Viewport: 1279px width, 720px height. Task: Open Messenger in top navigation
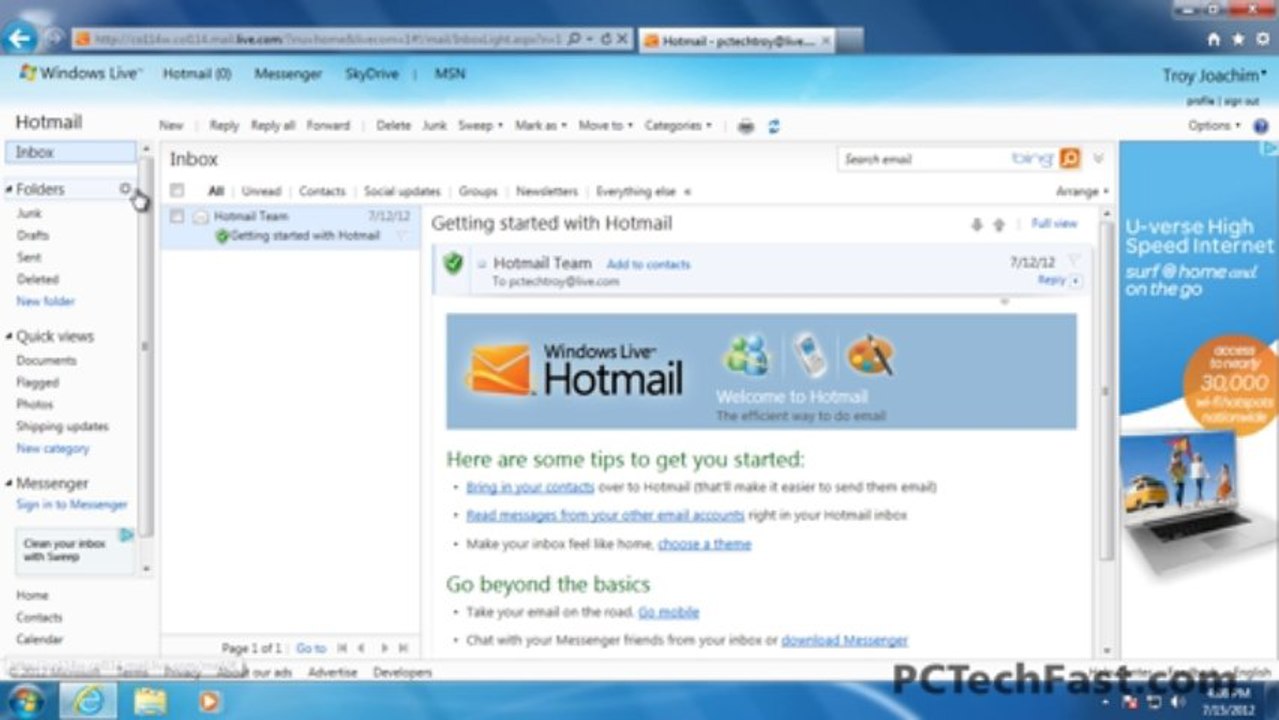click(288, 74)
